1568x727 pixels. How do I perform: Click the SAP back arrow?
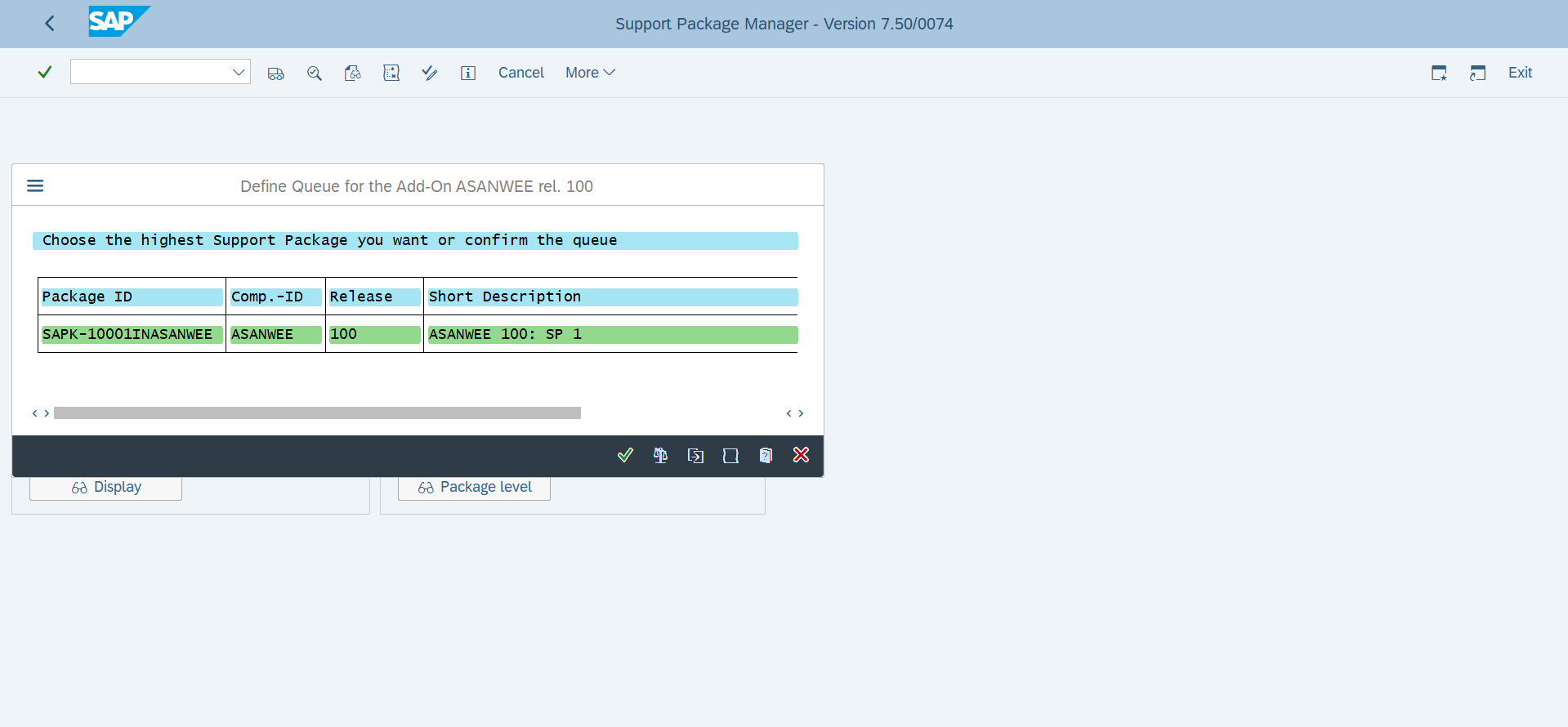click(x=50, y=24)
